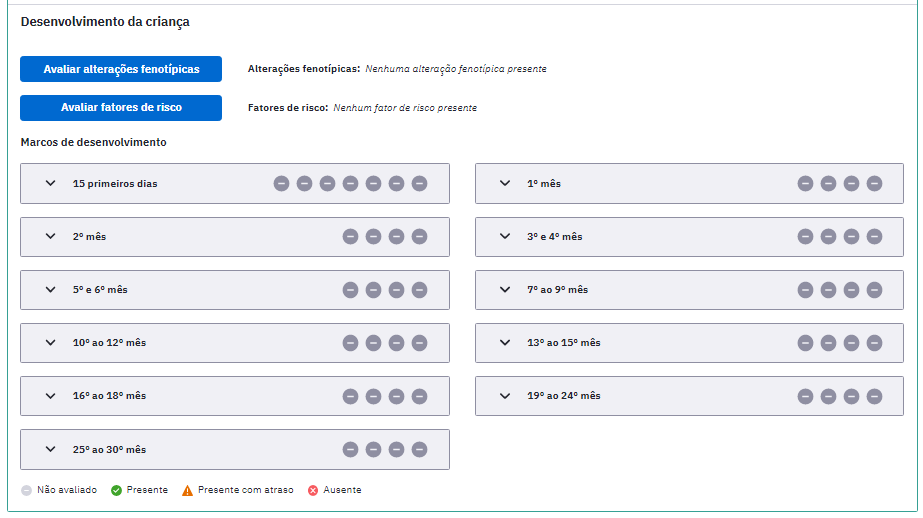Expand the 15 primeiros dias section
This screenshot has height=518, width=923.
click(51, 183)
